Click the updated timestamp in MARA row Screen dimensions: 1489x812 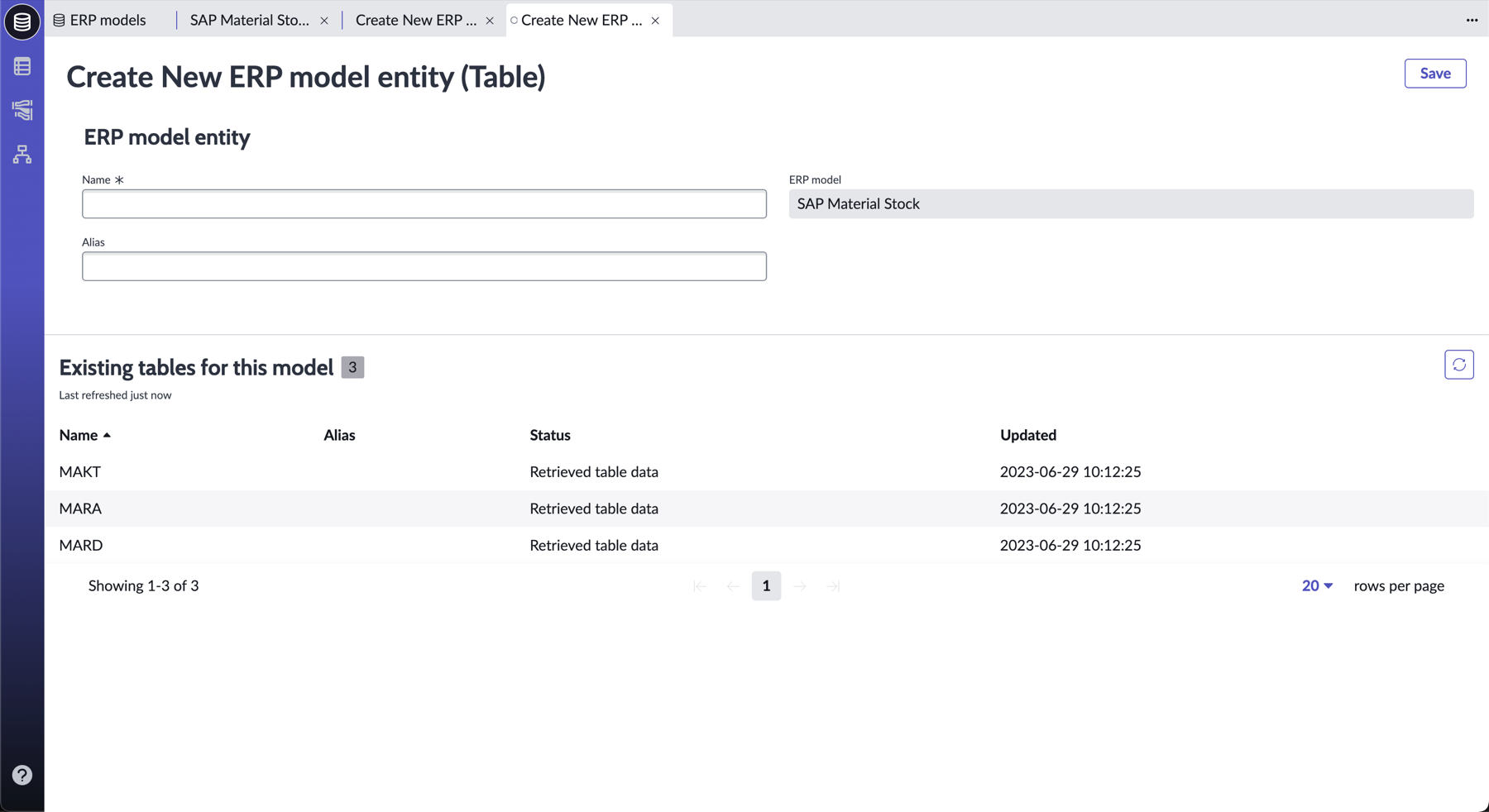click(1070, 509)
